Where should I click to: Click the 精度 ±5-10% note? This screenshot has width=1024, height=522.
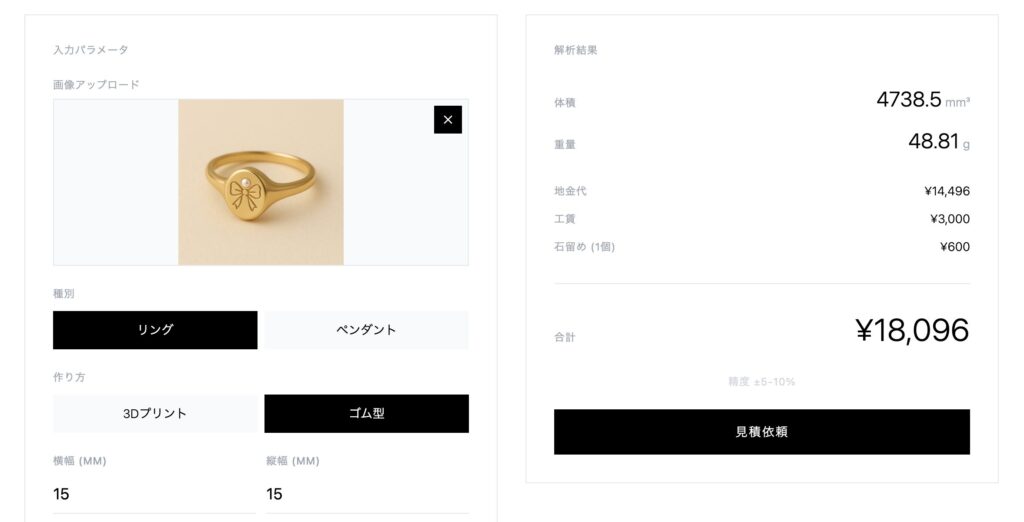click(x=761, y=382)
